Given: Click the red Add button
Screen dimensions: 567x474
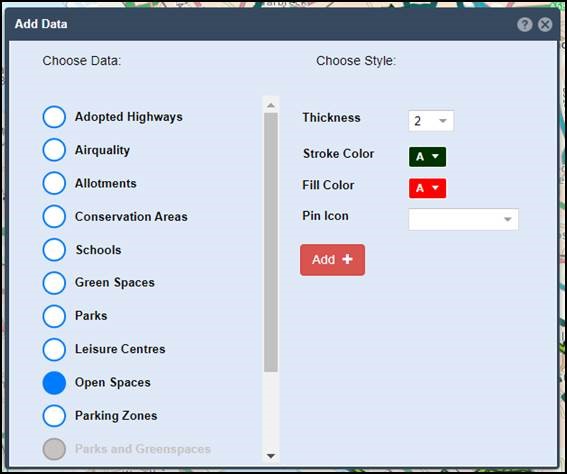Looking at the screenshot, I should click(332, 260).
